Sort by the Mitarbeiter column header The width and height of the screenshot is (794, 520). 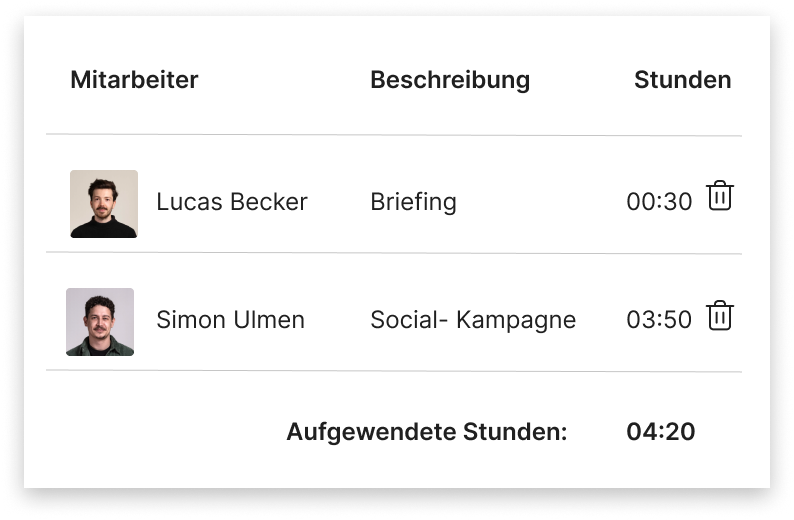[134, 80]
